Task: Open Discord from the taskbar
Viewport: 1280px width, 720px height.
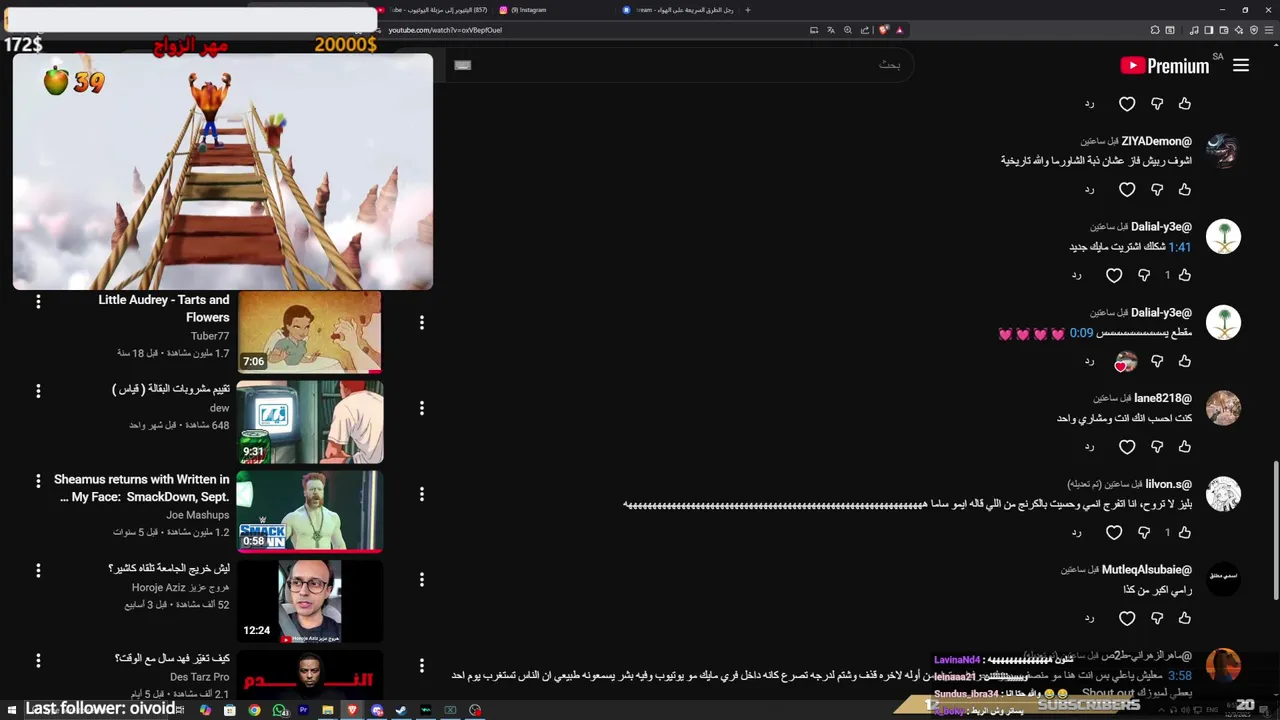Action: [377, 710]
